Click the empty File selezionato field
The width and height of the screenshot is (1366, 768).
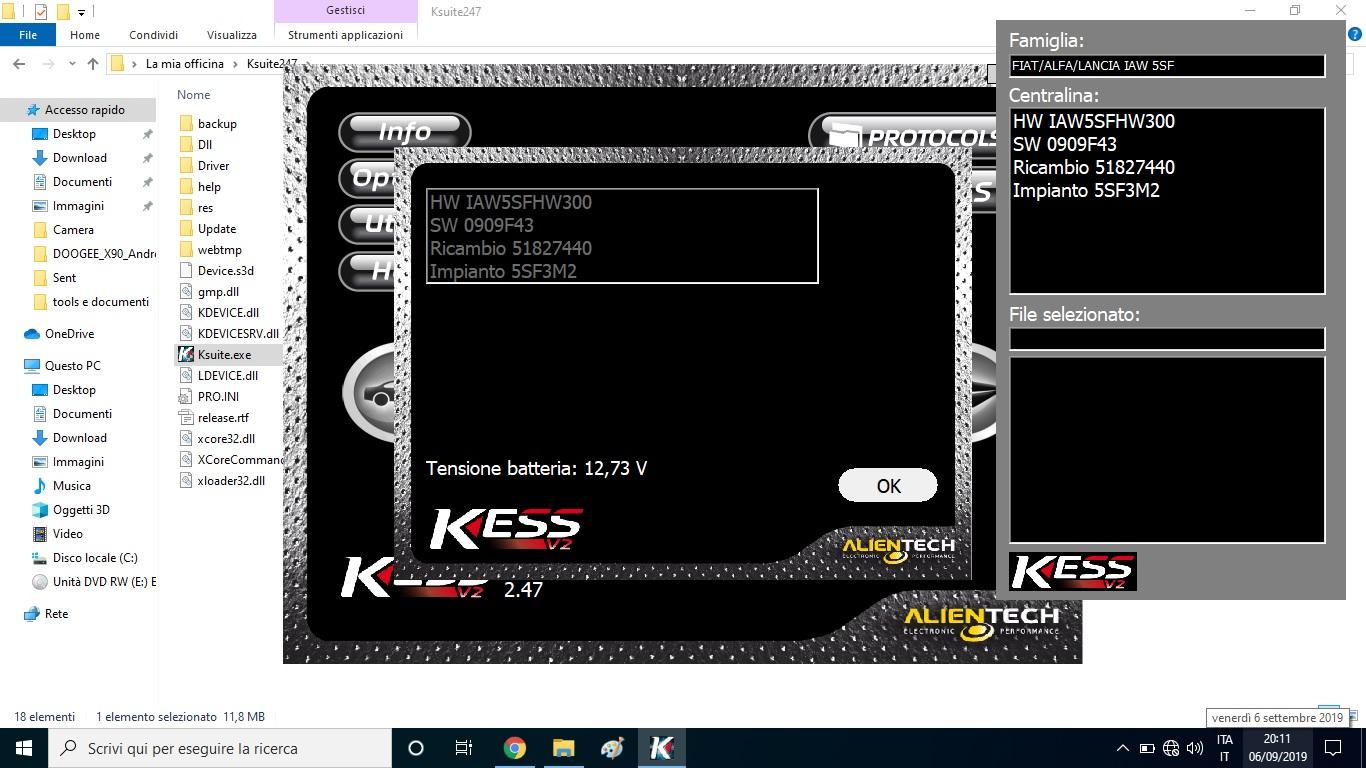point(1167,339)
